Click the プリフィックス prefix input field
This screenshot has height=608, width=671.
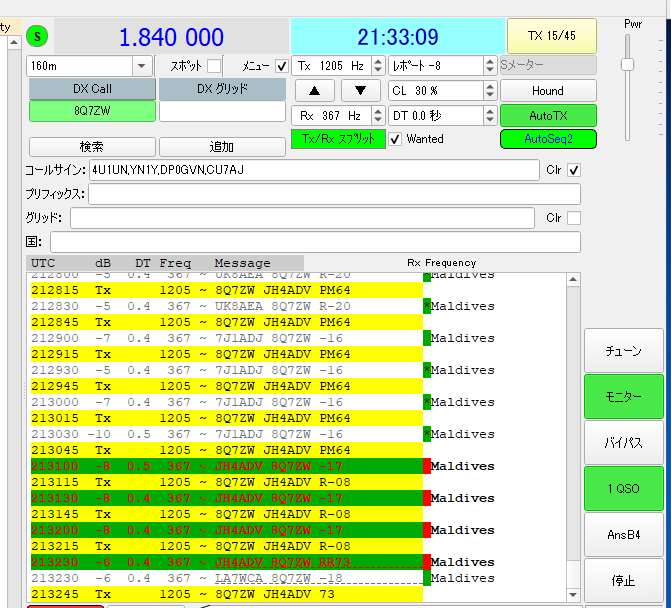(334, 194)
